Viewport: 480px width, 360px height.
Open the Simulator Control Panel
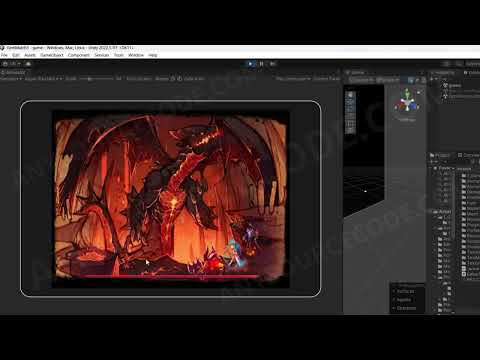[327, 79]
